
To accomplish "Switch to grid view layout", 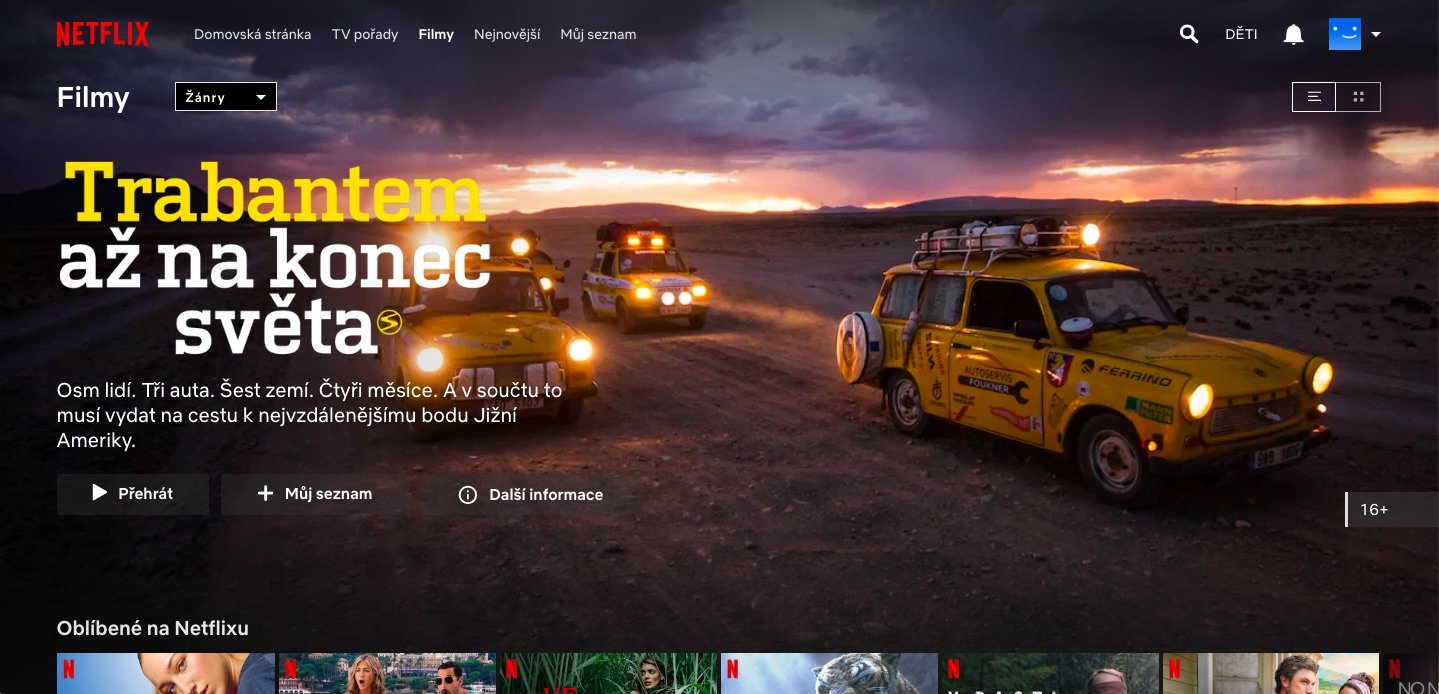I will 1358,97.
